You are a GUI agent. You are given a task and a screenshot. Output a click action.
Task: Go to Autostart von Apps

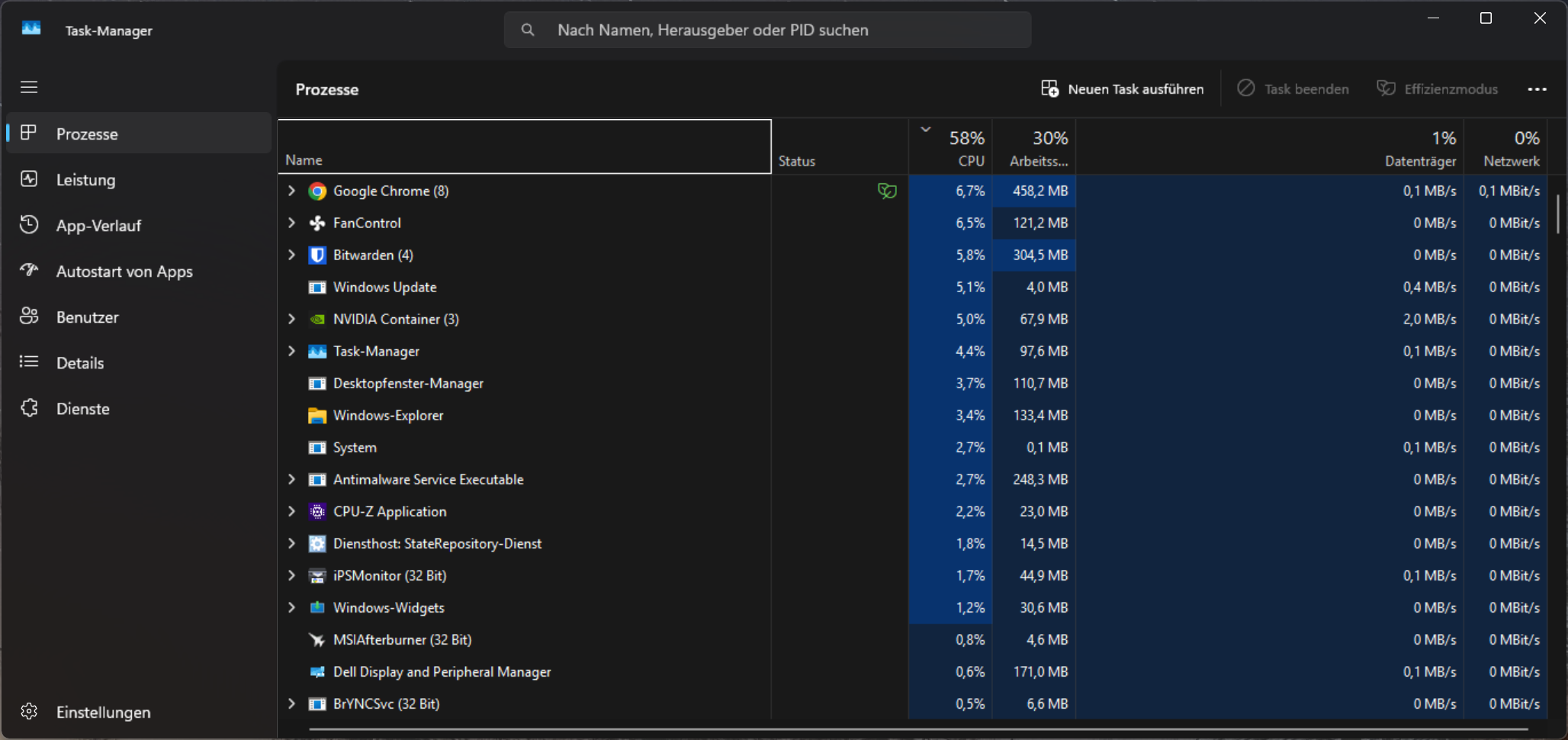pos(139,271)
